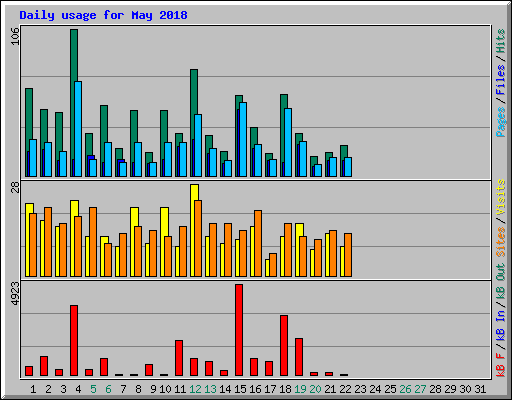This screenshot has width=512, height=400.
Task: Click the cyan pages bar for day 4
Action: click(x=78, y=129)
